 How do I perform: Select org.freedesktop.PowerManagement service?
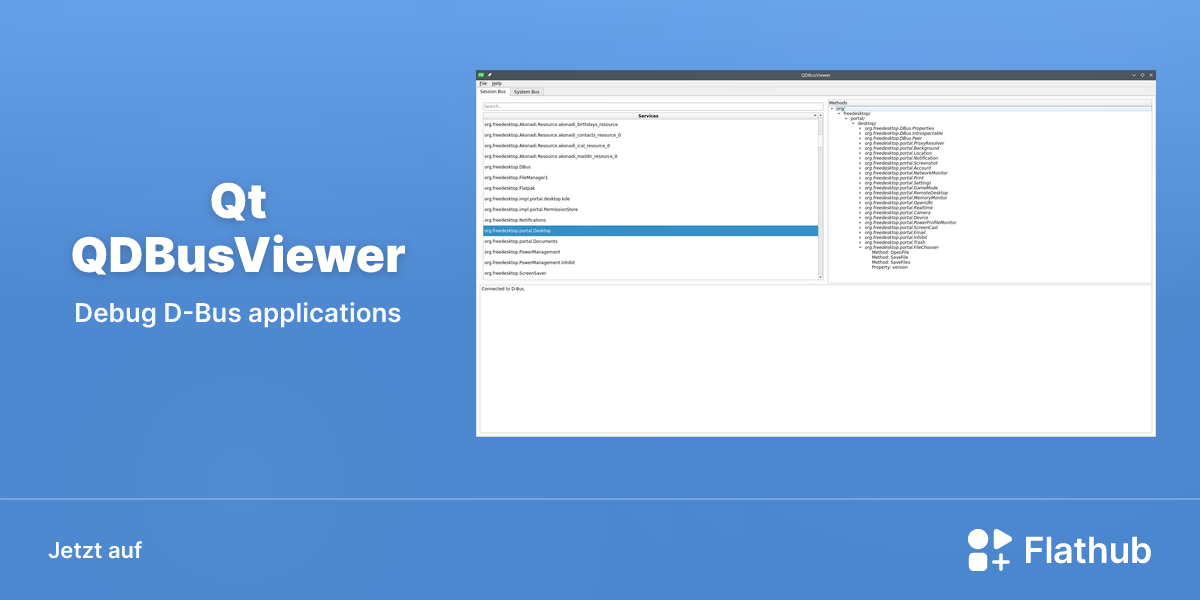tap(650, 252)
